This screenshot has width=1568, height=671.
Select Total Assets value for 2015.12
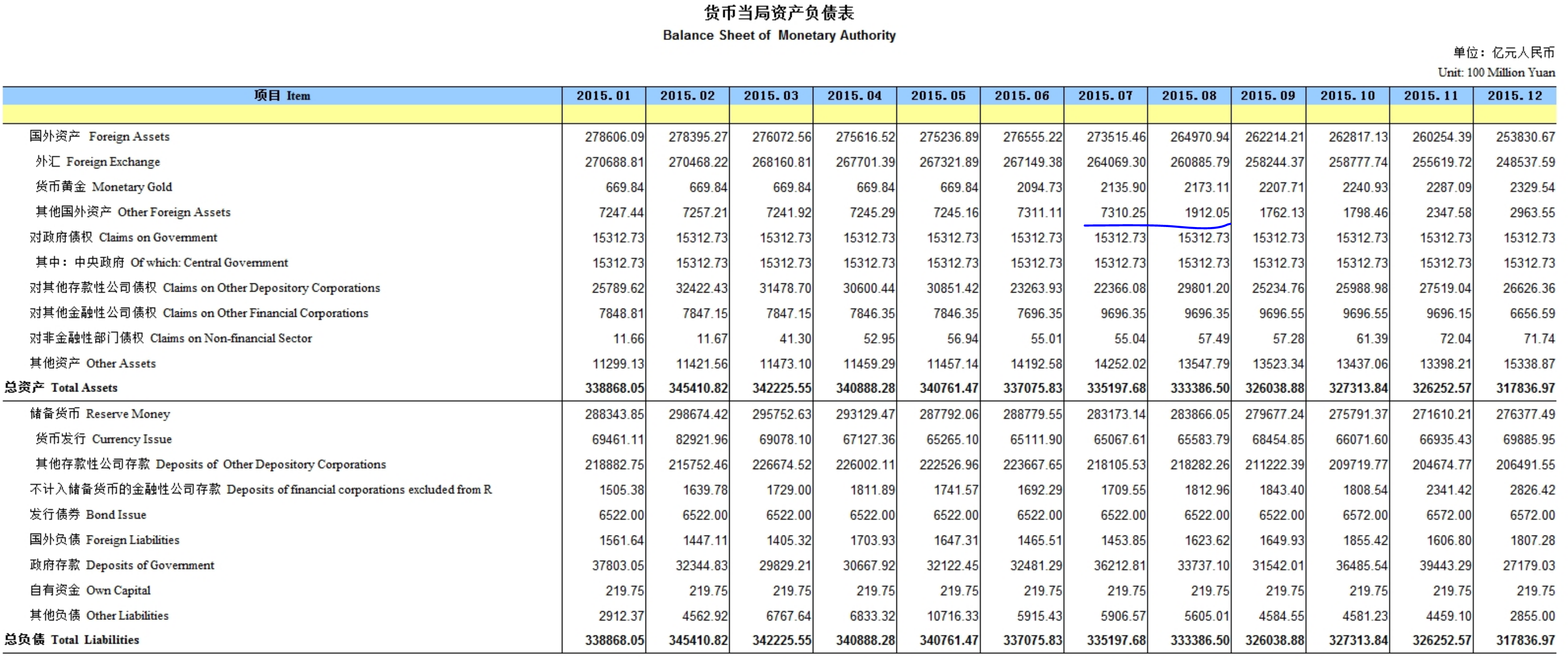click(x=1525, y=388)
